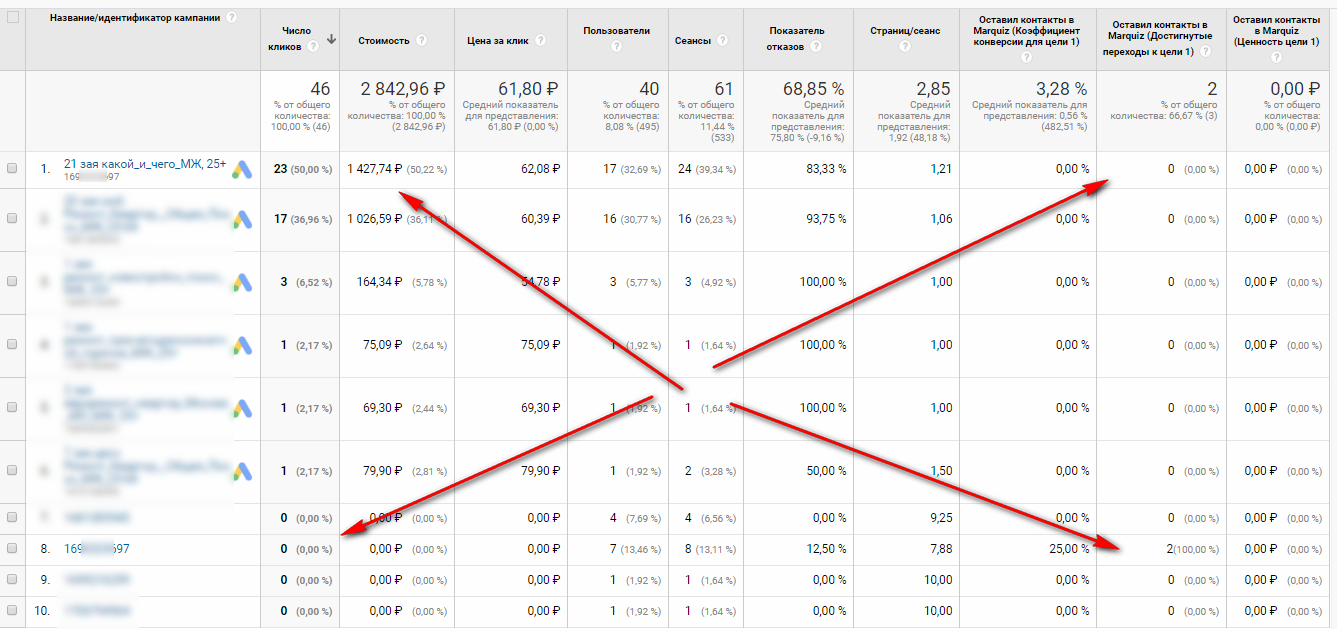Click bounce rate cell 83,33 %

tap(826, 170)
